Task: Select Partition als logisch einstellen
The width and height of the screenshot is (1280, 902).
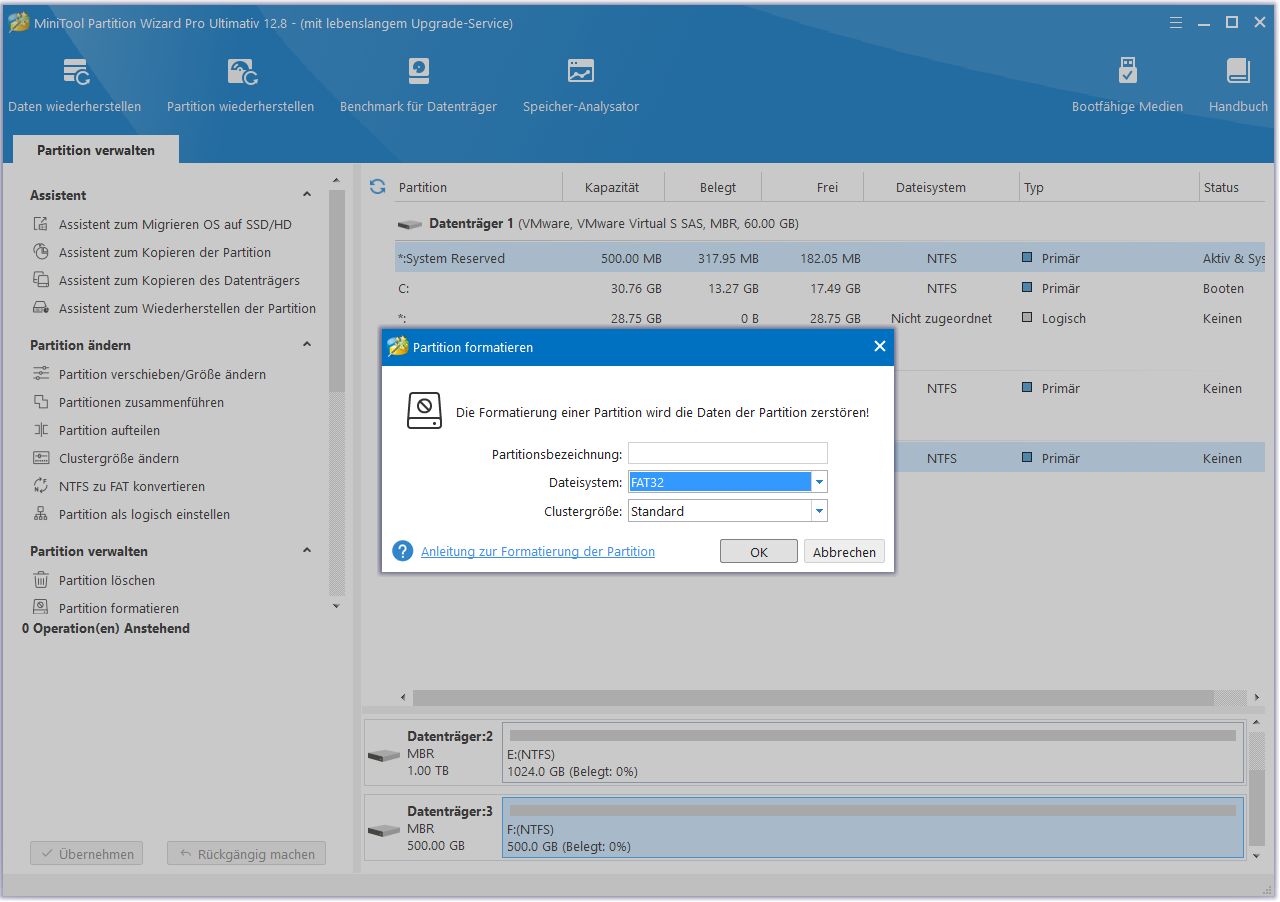Action: pos(144,515)
